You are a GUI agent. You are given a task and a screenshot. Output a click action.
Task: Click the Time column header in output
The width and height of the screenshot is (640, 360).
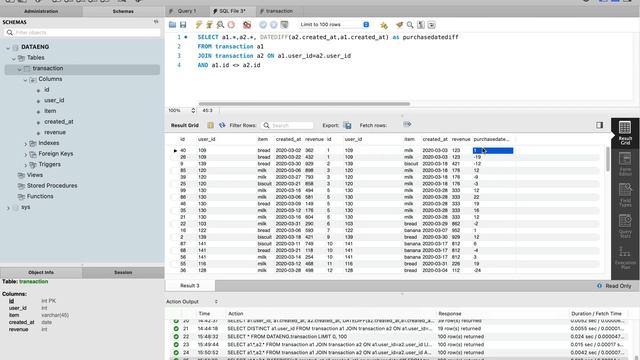(204, 313)
